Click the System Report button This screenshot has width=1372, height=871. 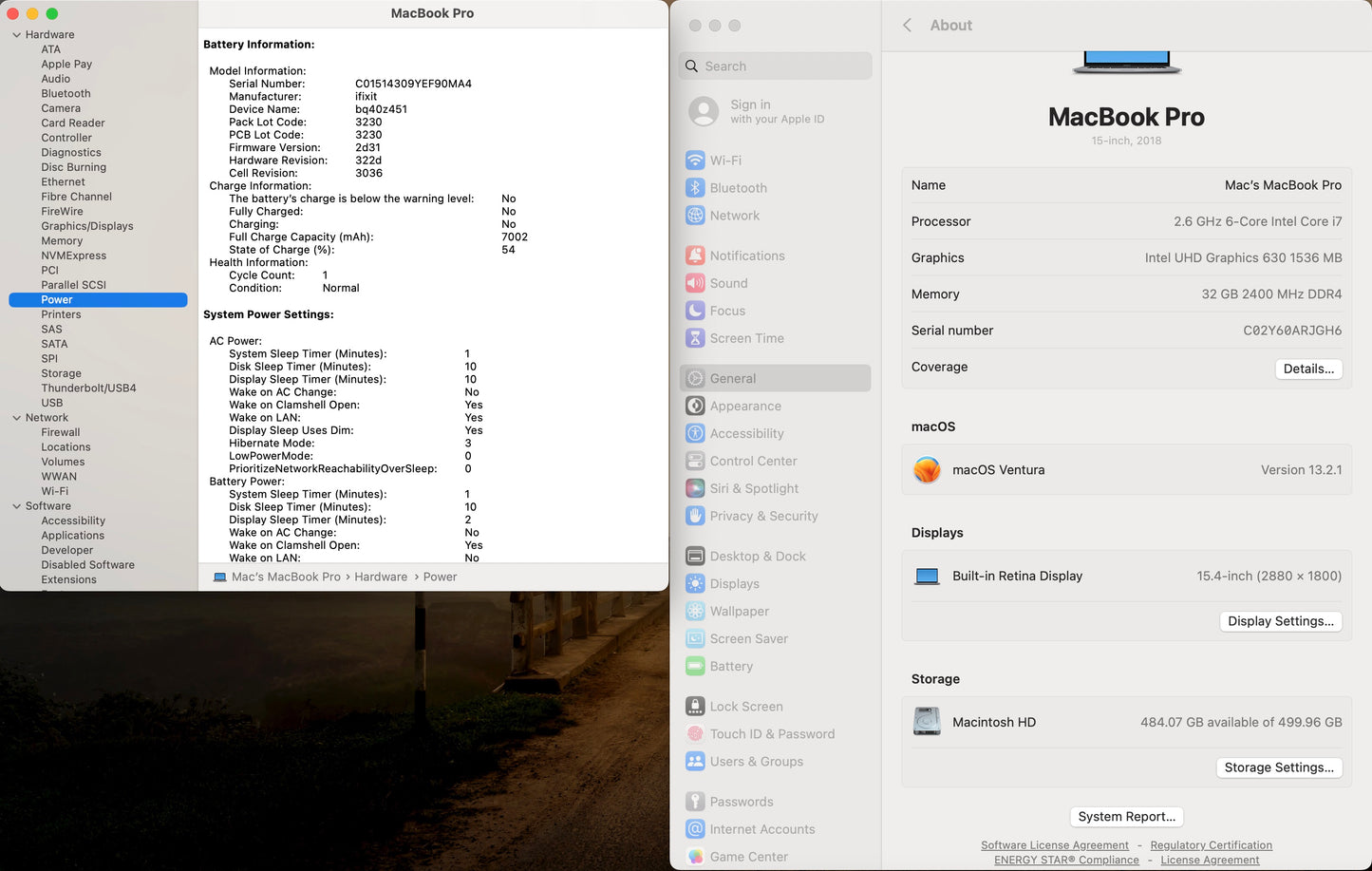click(1126, 817)
